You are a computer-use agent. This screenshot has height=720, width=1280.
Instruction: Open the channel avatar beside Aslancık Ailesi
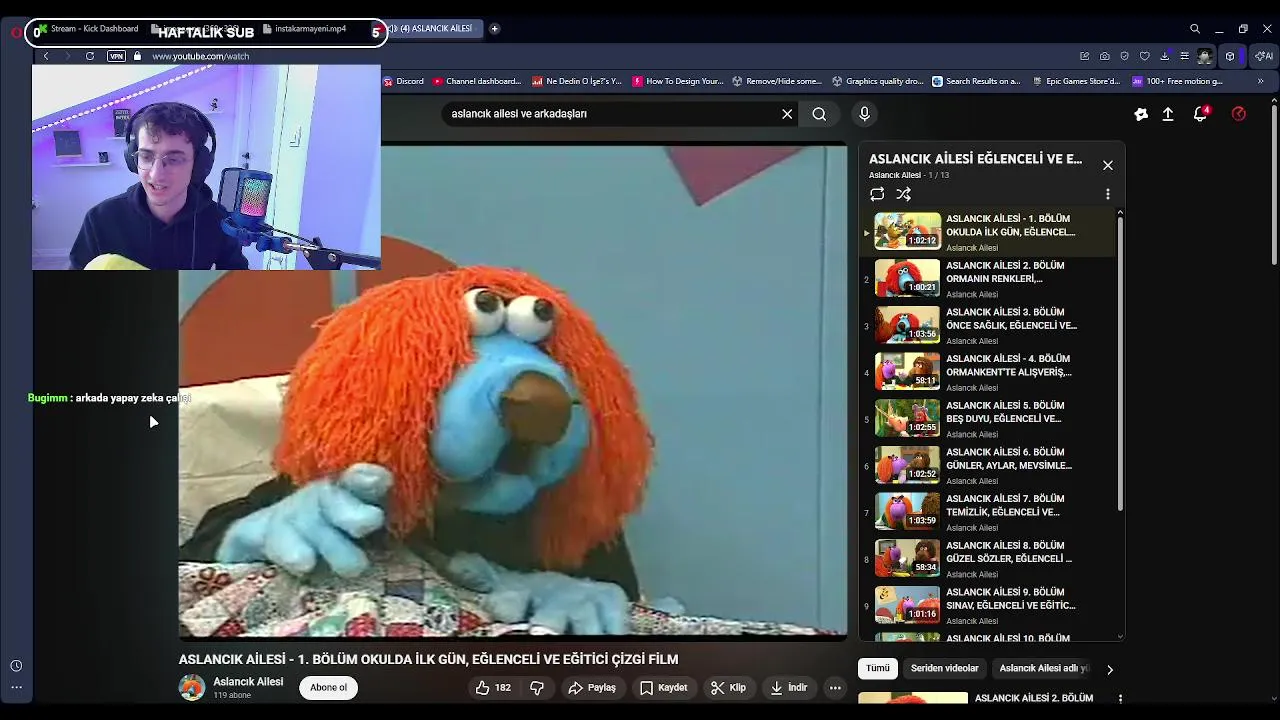191,688
